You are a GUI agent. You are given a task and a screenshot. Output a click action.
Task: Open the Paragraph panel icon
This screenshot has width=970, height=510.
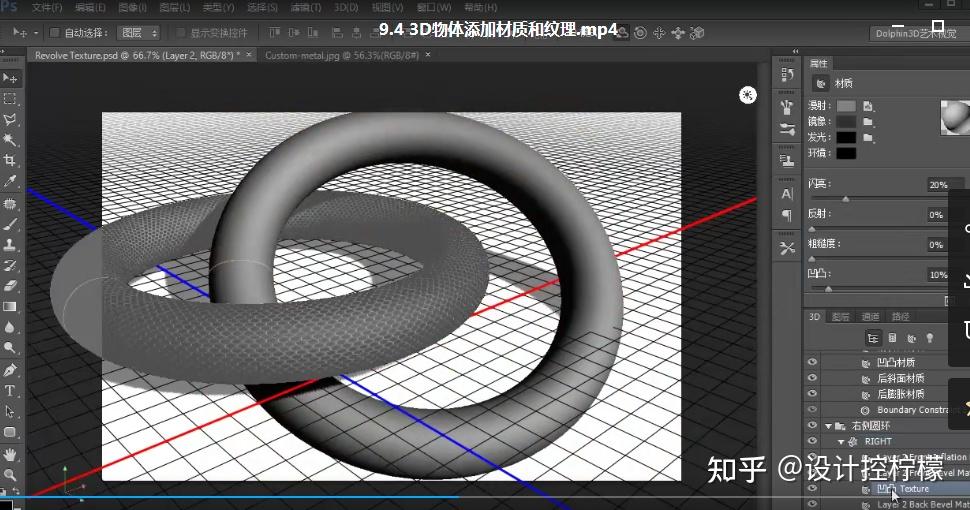click(787, 215)
